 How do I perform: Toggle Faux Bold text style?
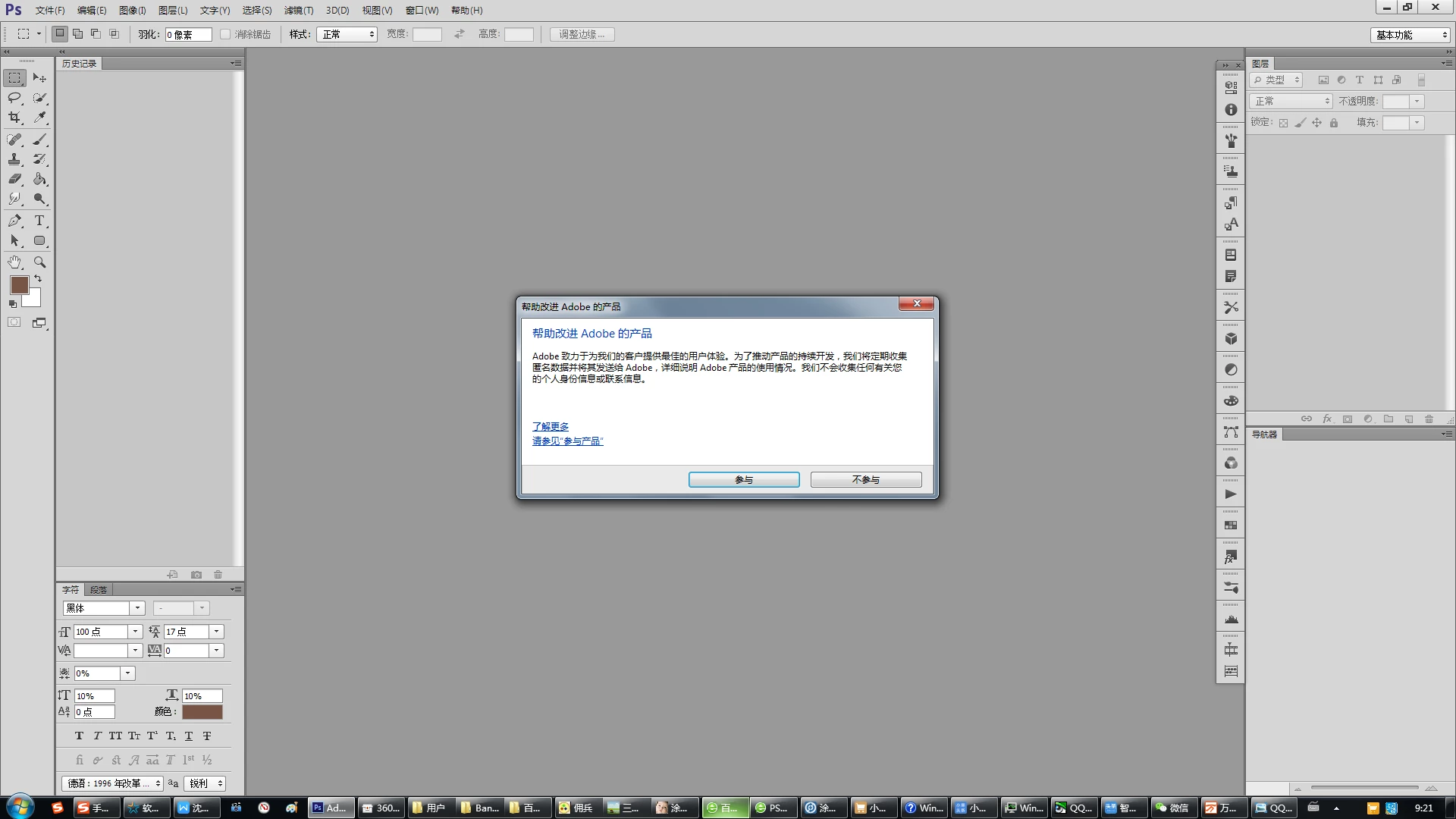click(79, 736)
